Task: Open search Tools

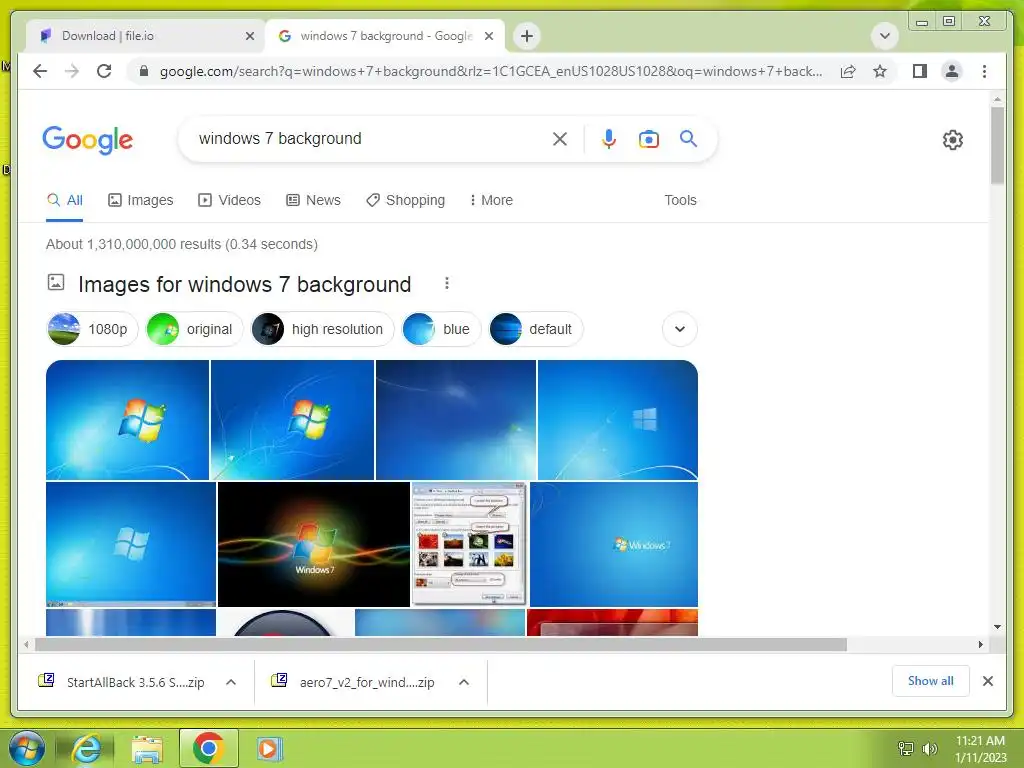Action: pyautogui.click(x=680, y=200)
